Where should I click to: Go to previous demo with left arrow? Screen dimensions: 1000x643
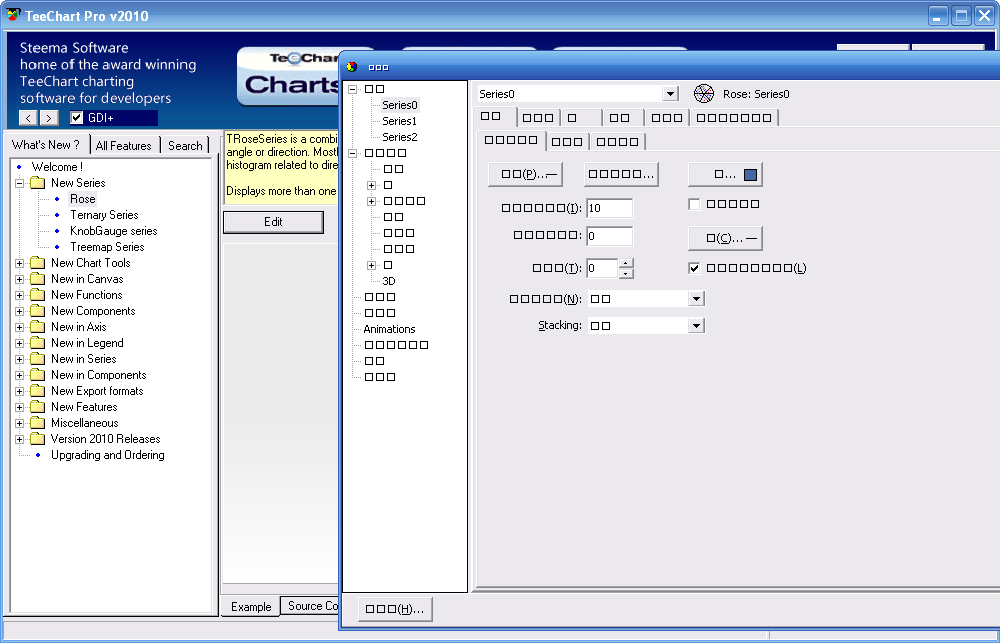click(28, 118)
